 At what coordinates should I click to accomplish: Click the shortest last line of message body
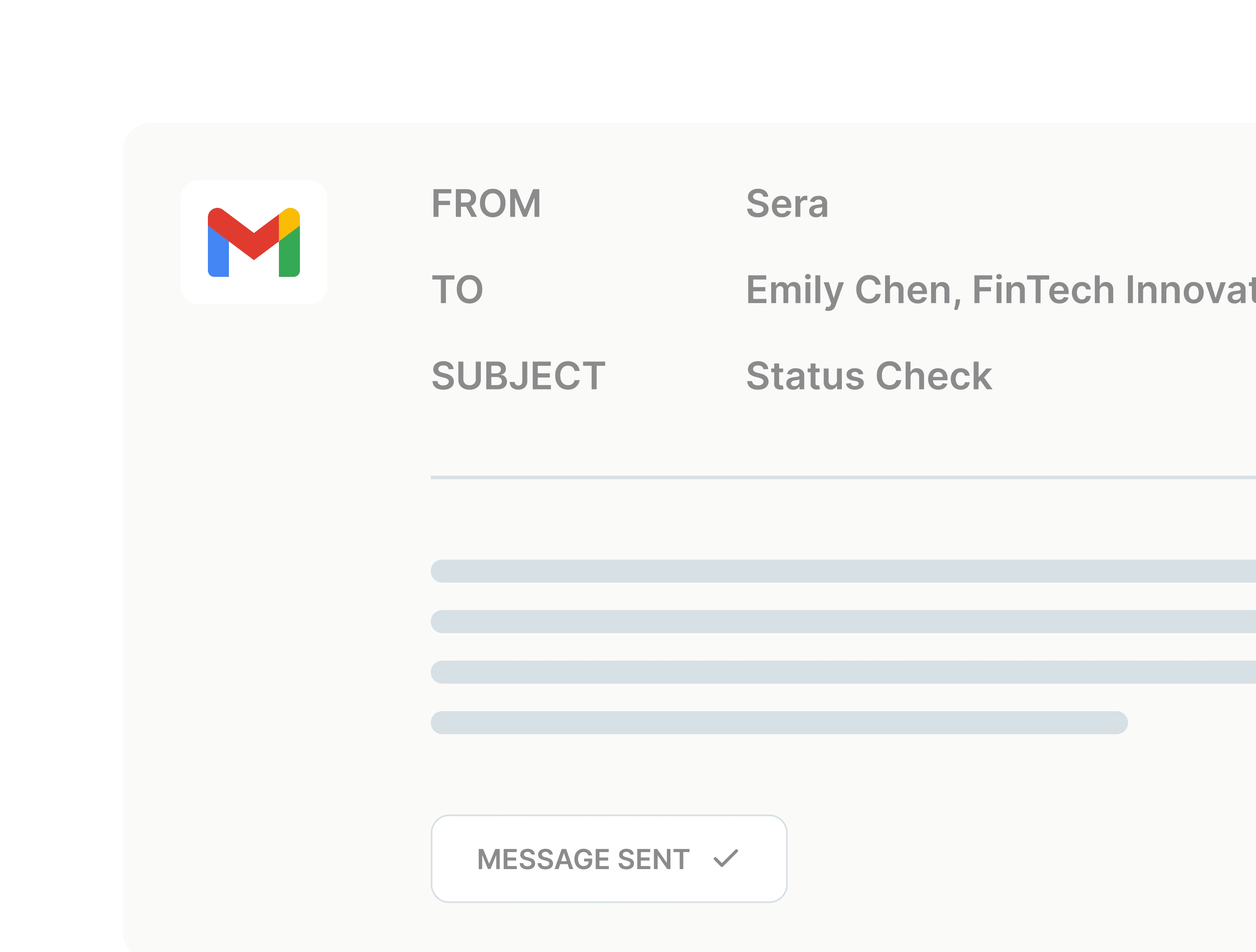[779, 723]
